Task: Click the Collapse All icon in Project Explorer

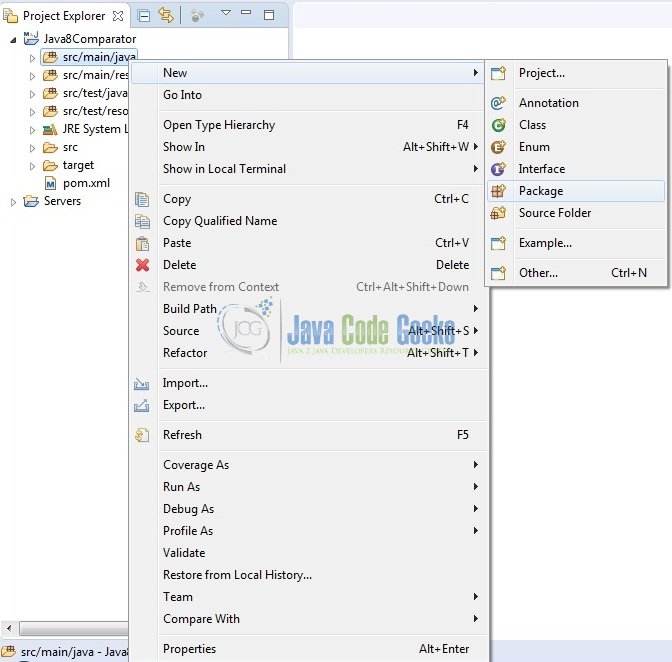Action: (x=144, y=16)
